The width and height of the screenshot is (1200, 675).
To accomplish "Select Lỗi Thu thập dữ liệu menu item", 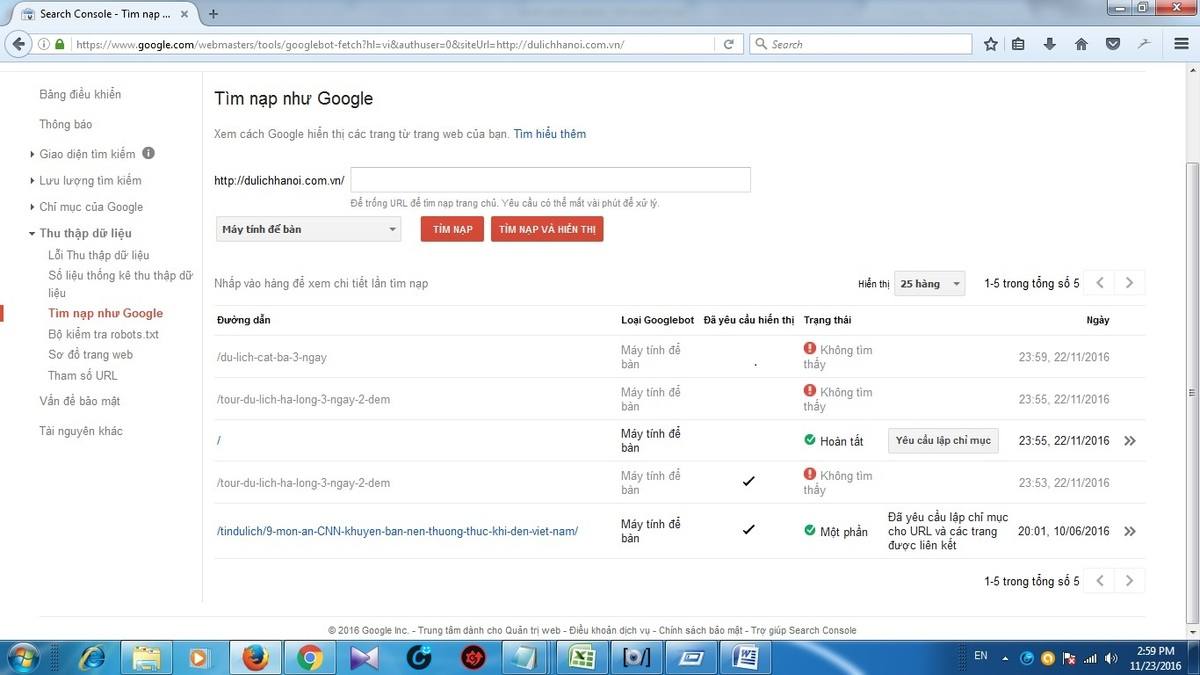I will point(99,255).
